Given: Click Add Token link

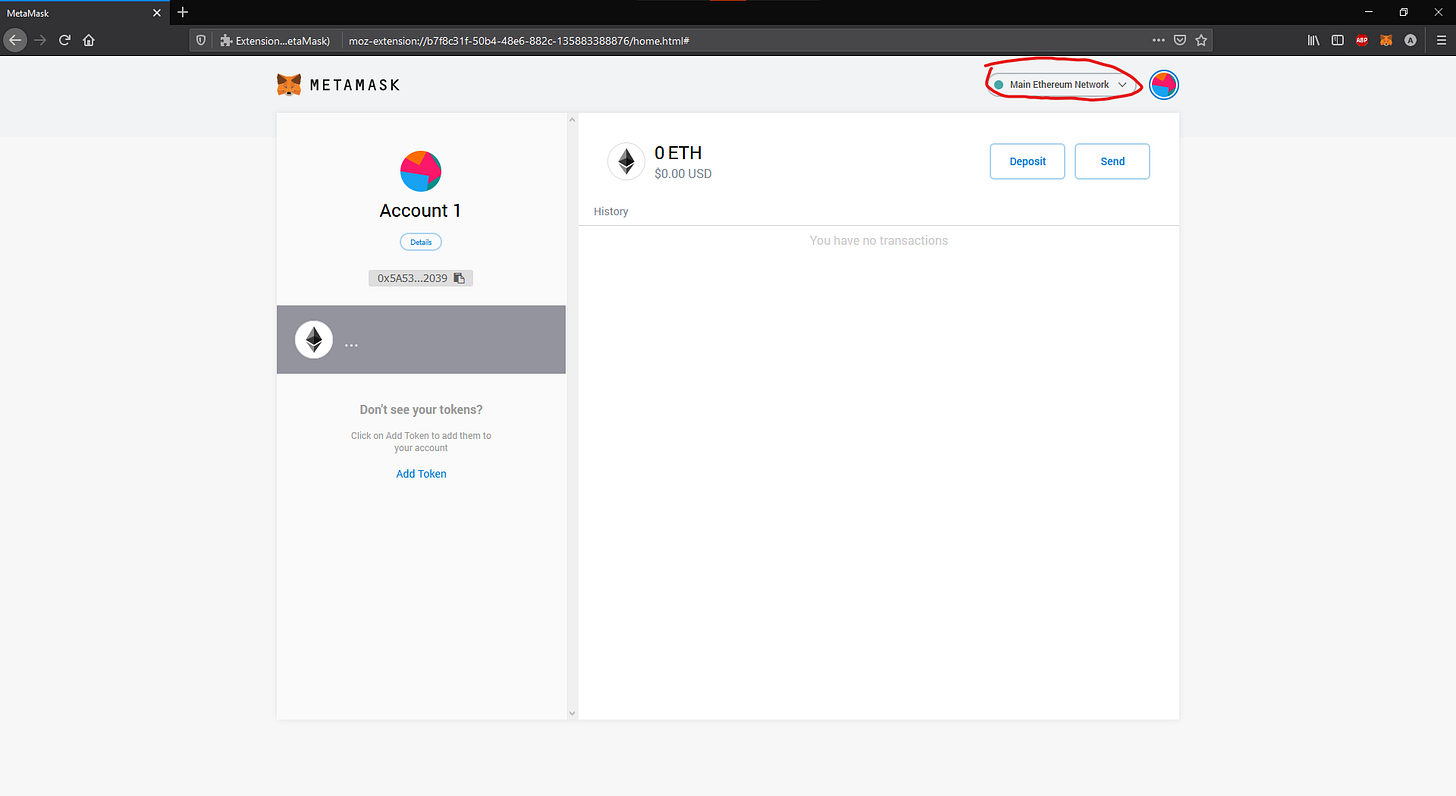Looking at the screenshot, I should pyautogui.click(x=421, y=474).
